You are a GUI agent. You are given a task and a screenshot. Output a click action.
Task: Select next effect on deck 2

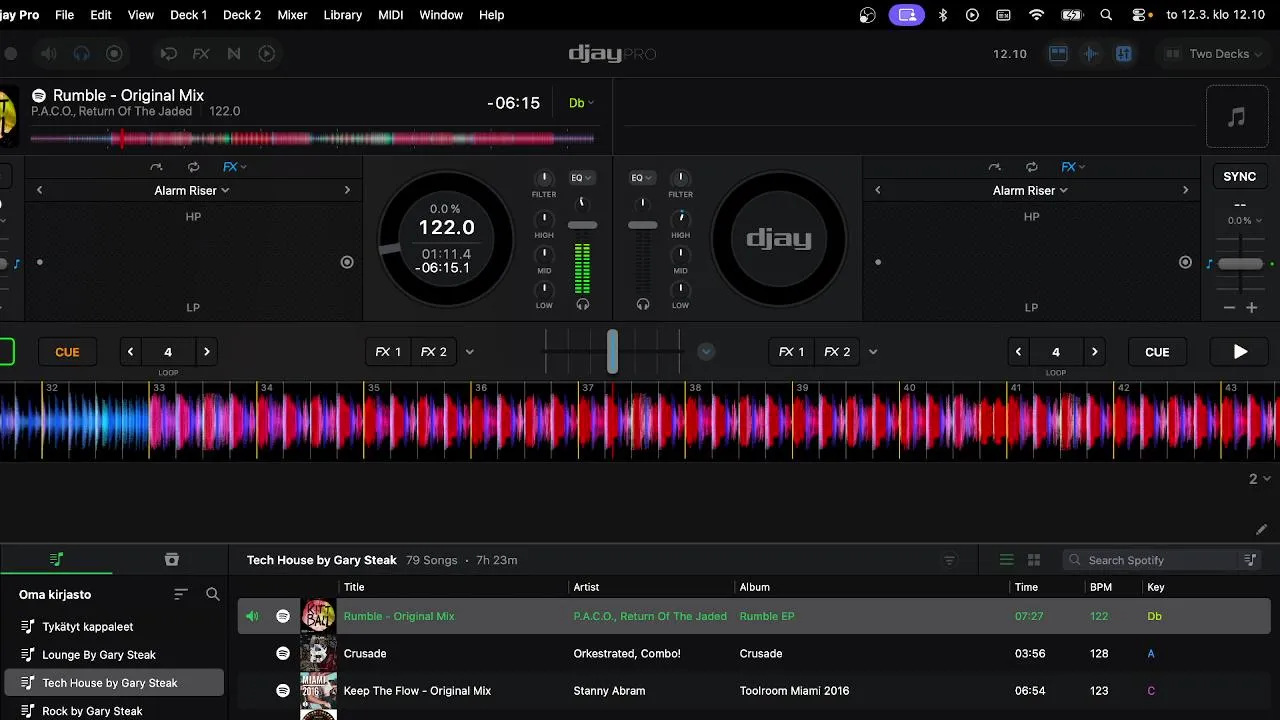(x=1185, y=190)
